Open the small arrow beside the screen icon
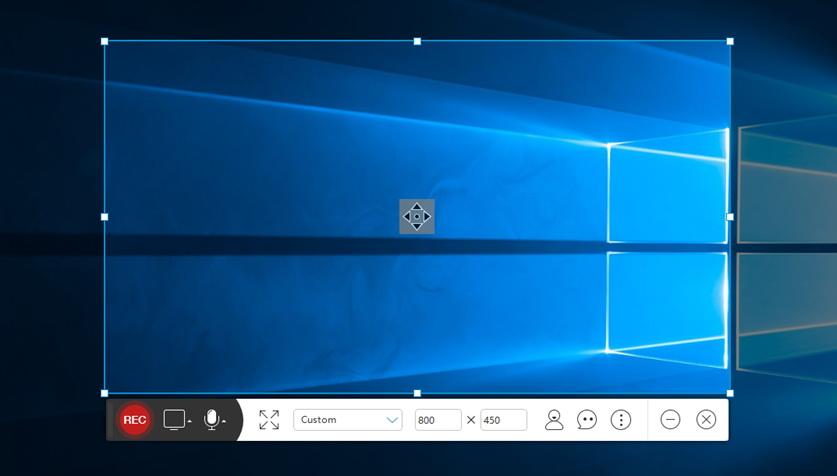Viewport: 837px width, 476px height. tap(190, 422)
